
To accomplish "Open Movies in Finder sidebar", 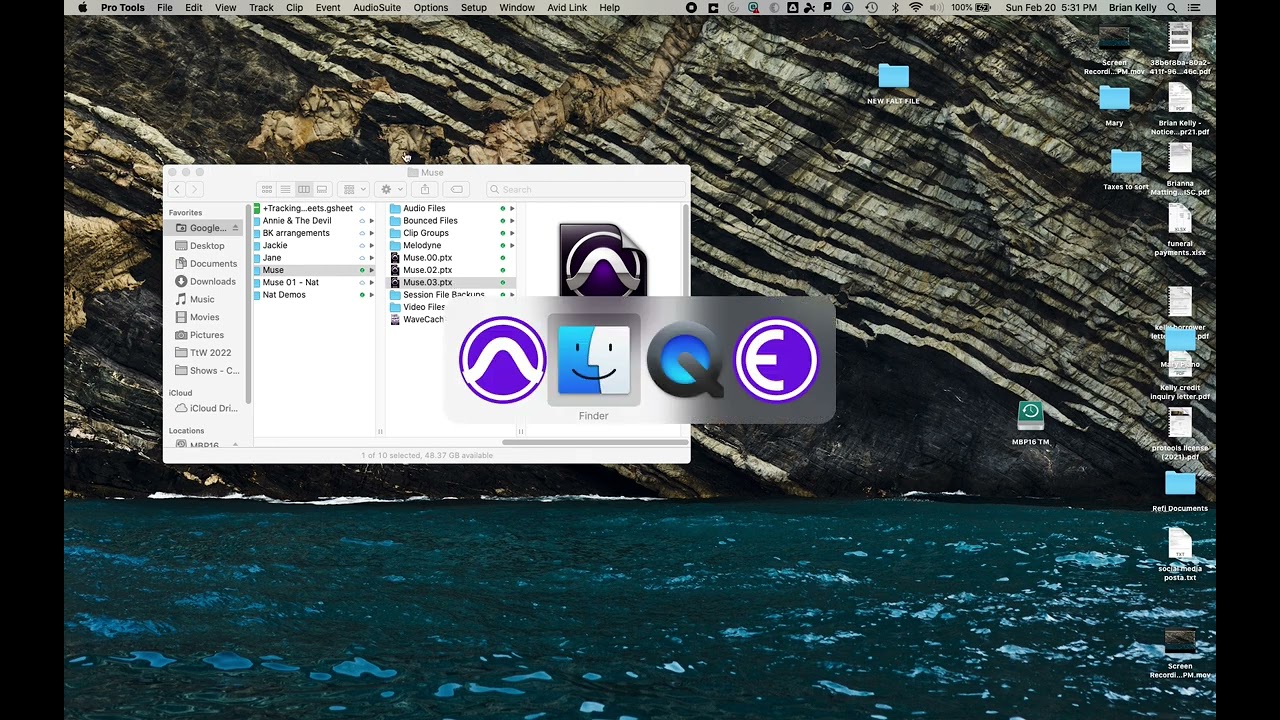I will [x=205, y=317].
